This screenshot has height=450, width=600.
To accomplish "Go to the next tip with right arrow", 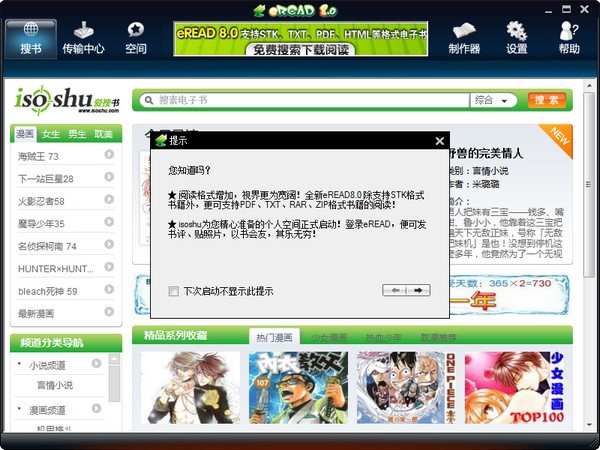I will pyautogui.click(x=418, y=290).
